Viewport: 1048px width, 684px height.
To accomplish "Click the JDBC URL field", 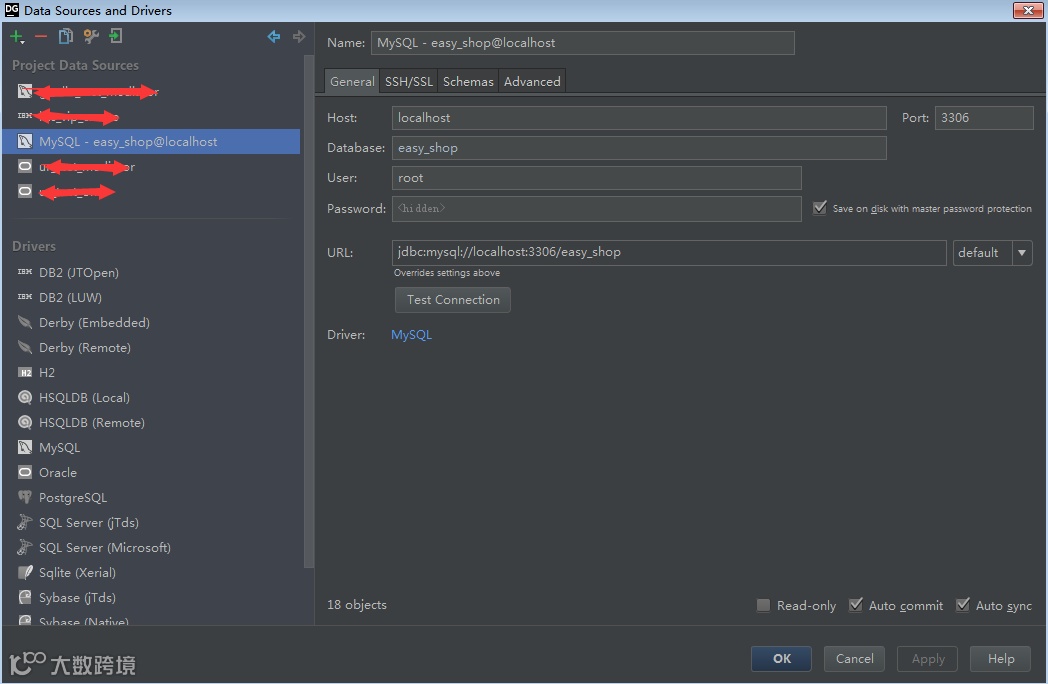I will click(x=669, y=253).
